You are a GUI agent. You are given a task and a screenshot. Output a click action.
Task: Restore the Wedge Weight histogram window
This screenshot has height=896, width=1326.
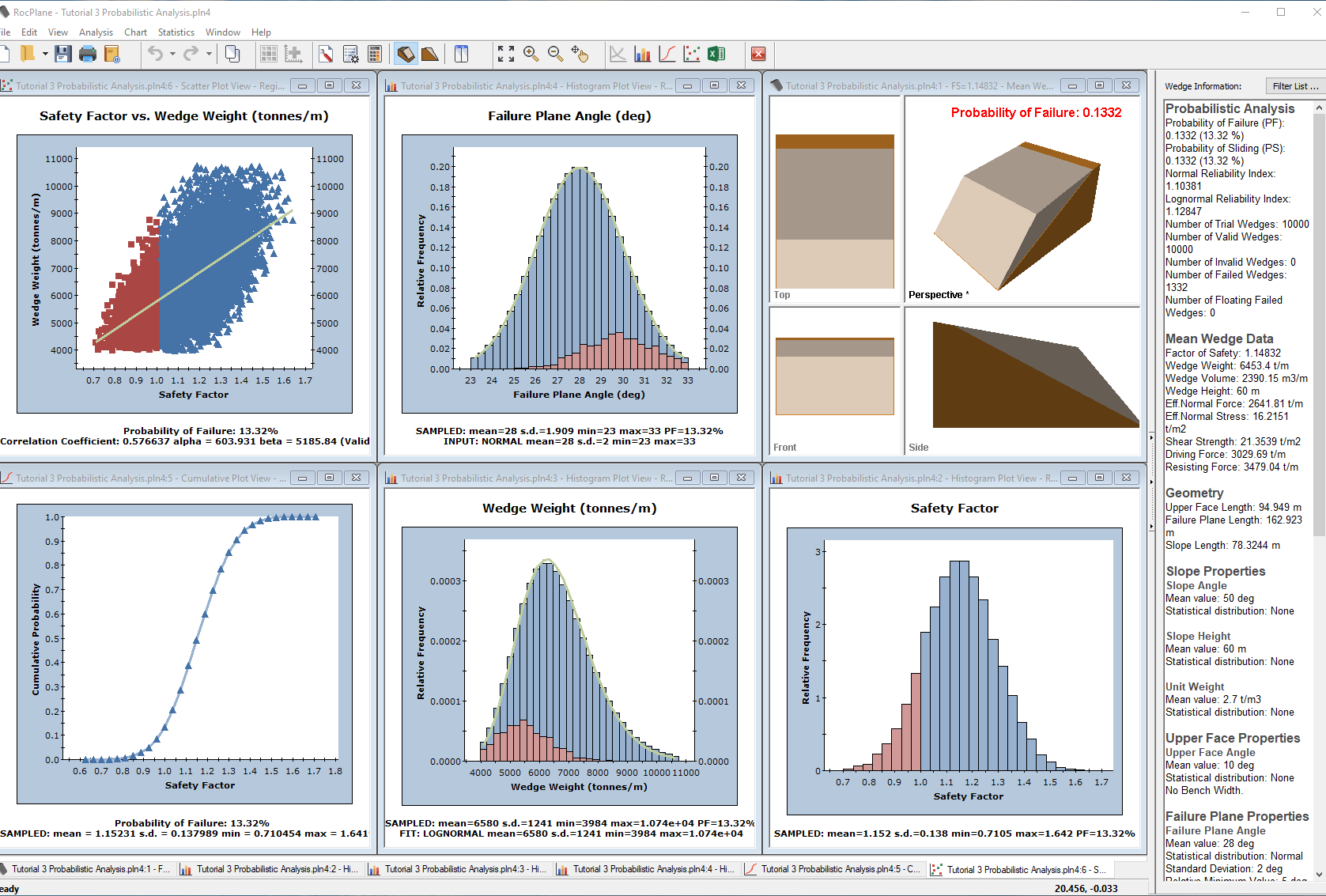click(714, 478)
